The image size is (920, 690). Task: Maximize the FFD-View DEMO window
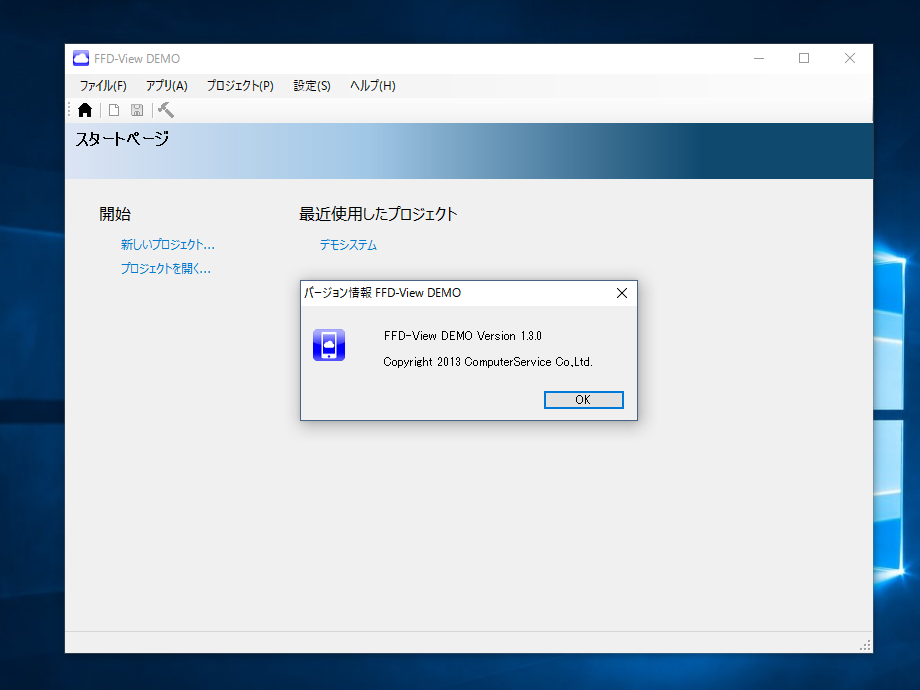point(804,58)
